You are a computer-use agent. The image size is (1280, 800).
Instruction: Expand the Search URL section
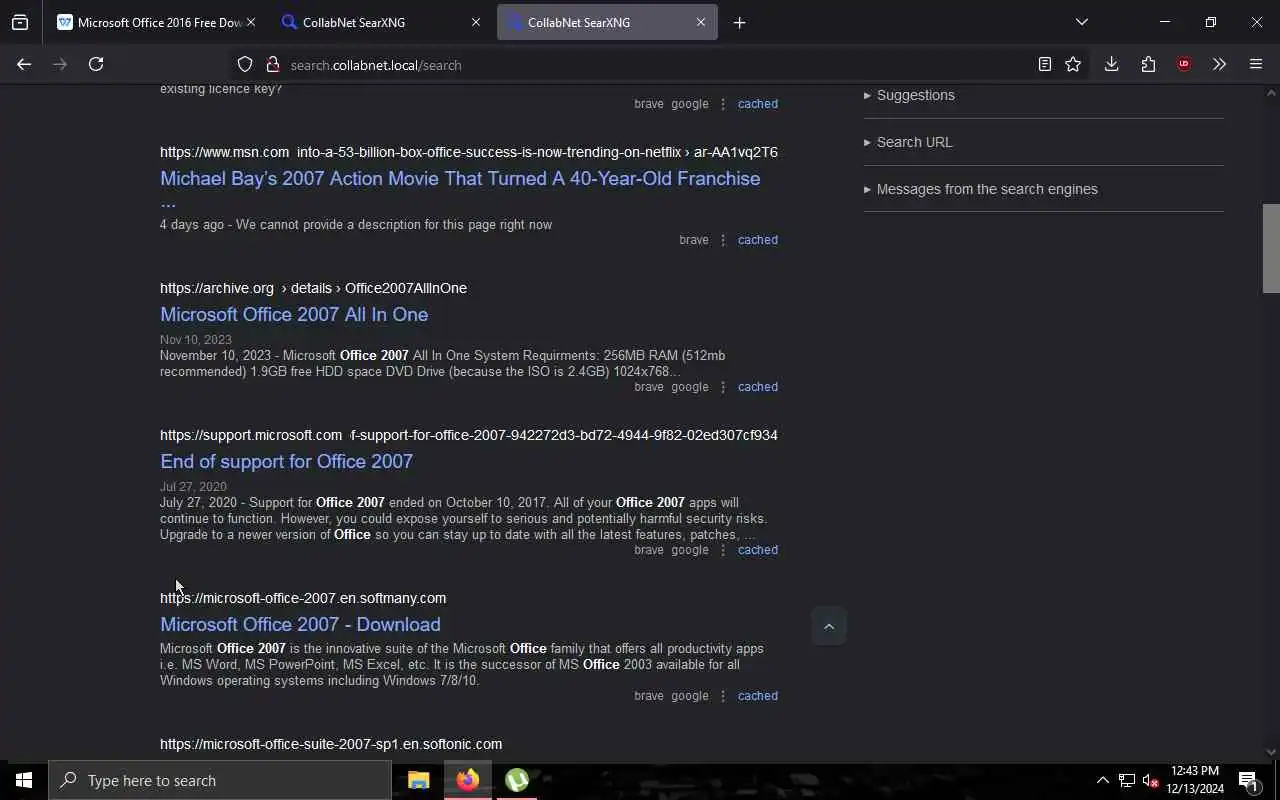908,142
